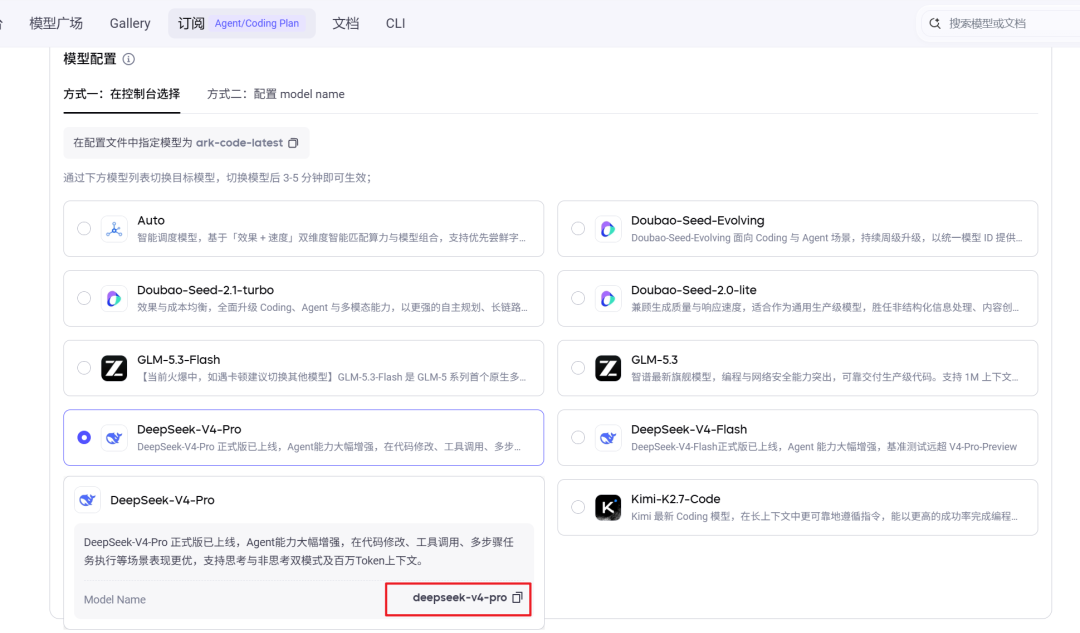Click the hint text about 3-5 分钟即可生效
This screenshot has height=633, width=1080.
(218, 178)
